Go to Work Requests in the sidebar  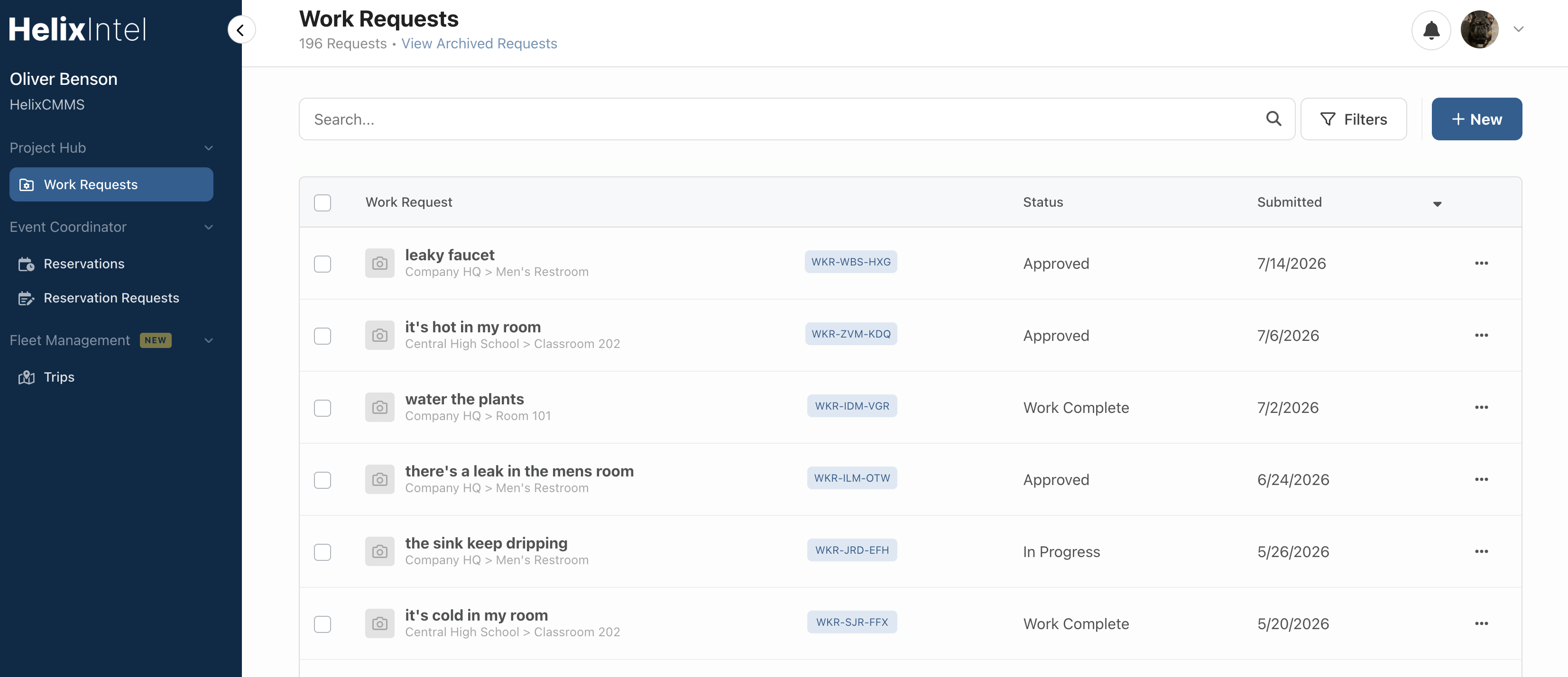pos(111,184)
